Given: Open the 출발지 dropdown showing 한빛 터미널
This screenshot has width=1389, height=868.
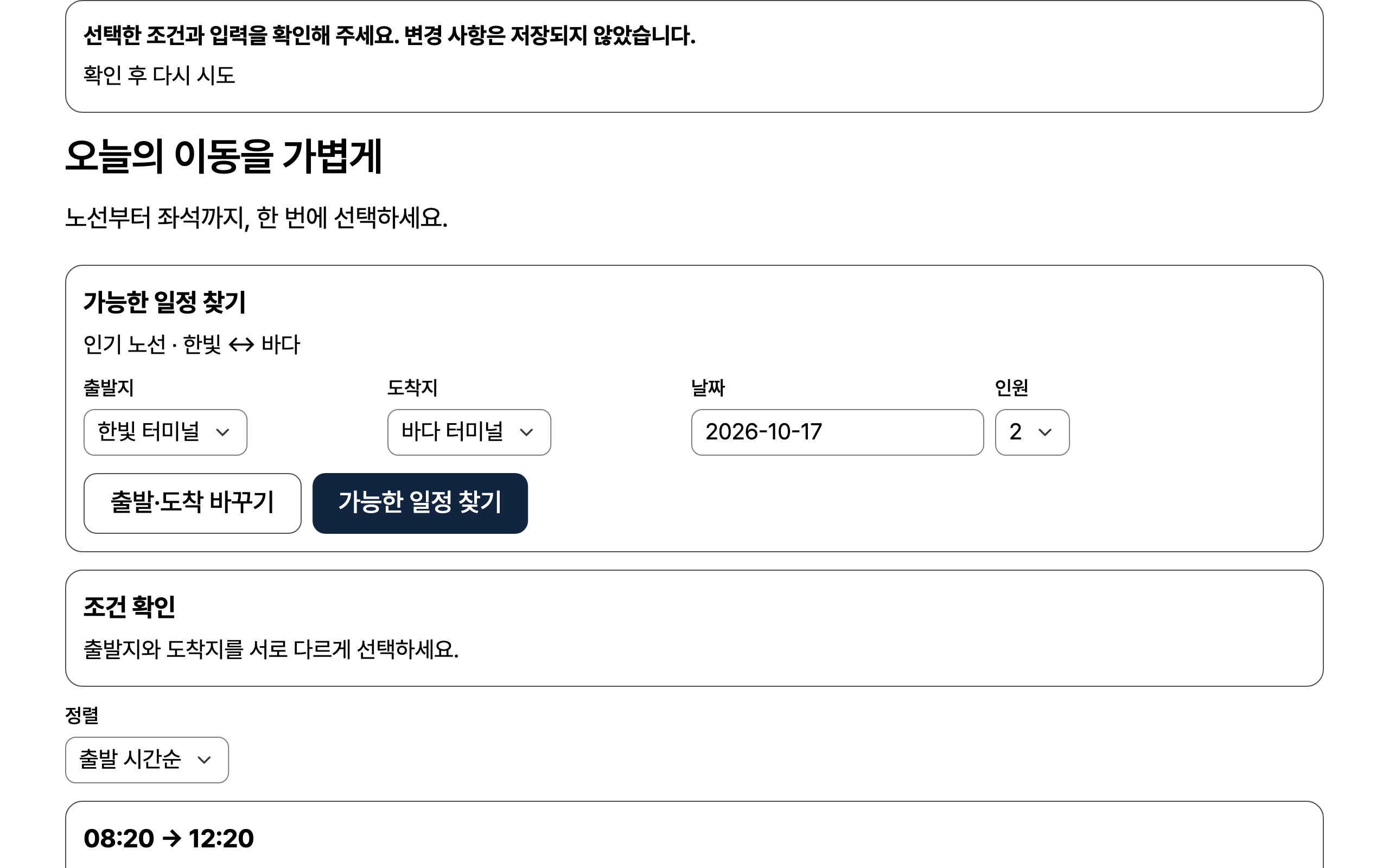Looking at the screenshot, I should [x=165, y=432].
